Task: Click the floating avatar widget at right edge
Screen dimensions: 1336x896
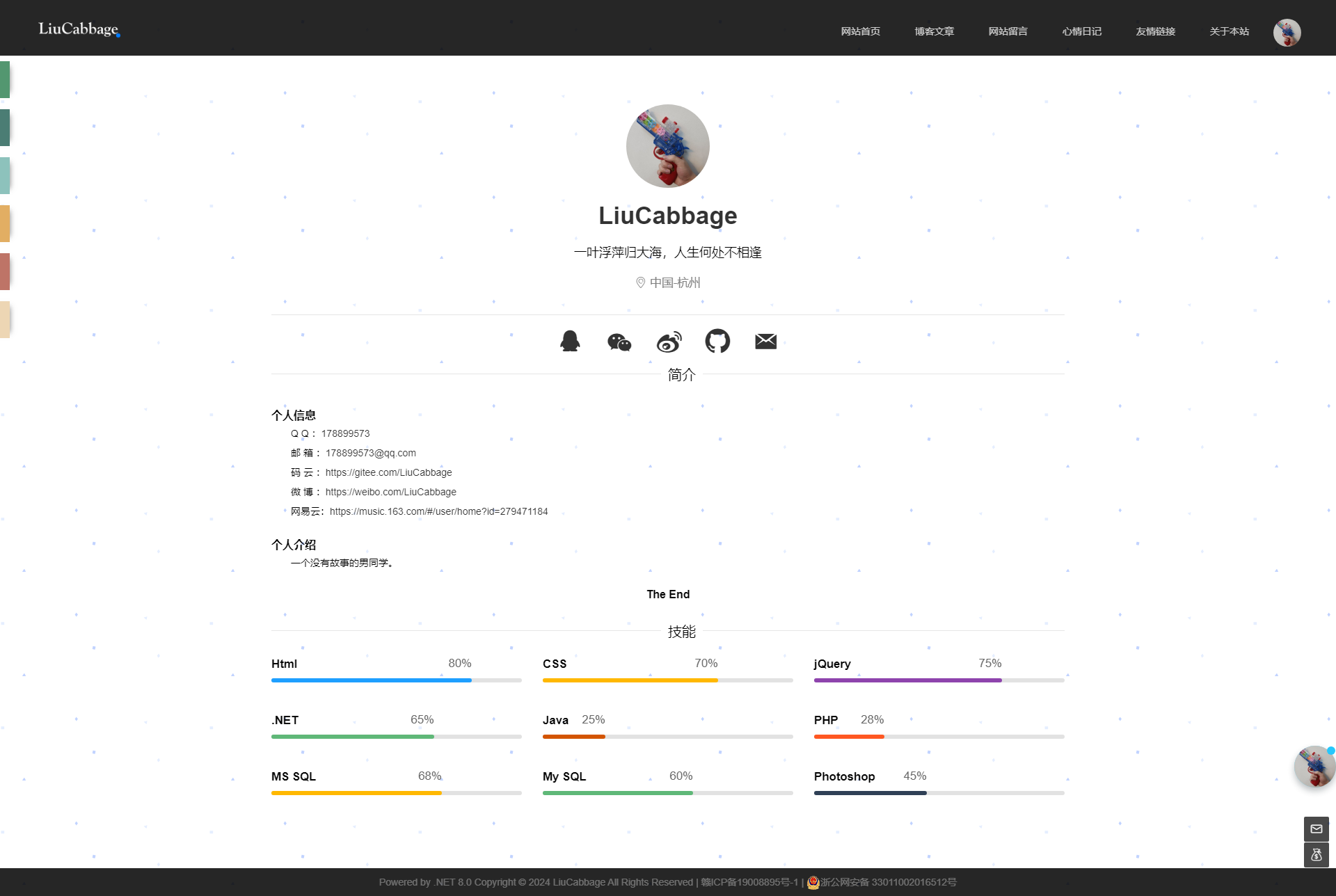Action: pyautogui.click(x=1314, y=766)
